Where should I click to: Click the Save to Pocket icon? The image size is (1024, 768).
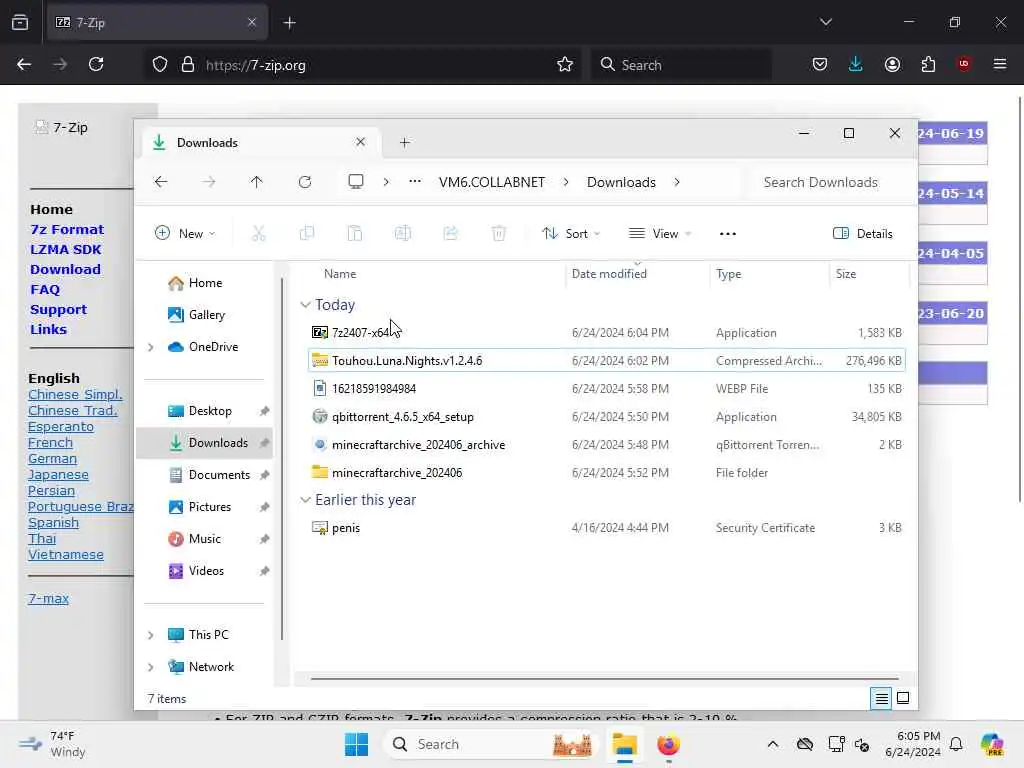(820, 64)
